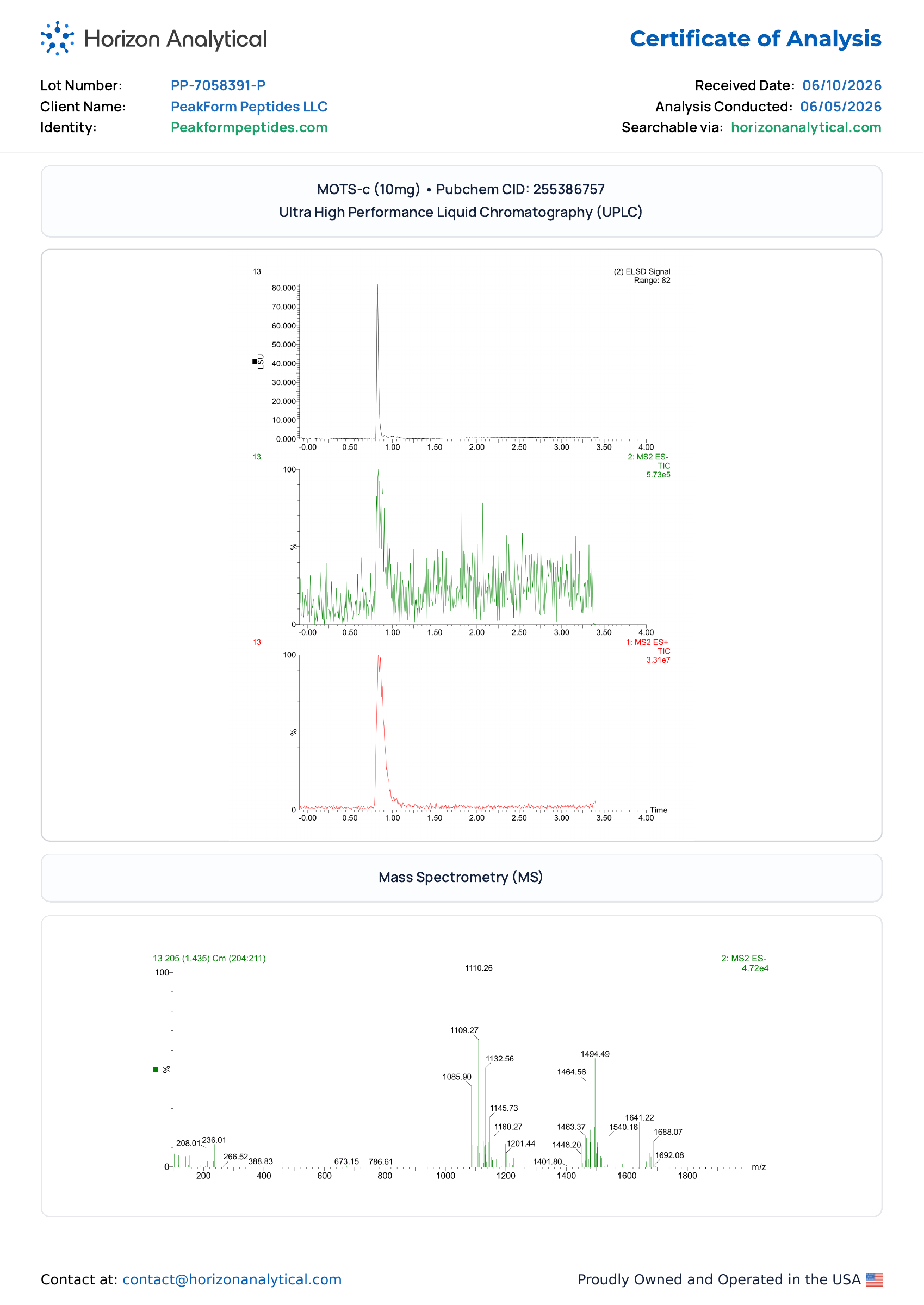Click the black square marker beside LSU axis
Screen dimensions: 924x1305
[255, 361]
